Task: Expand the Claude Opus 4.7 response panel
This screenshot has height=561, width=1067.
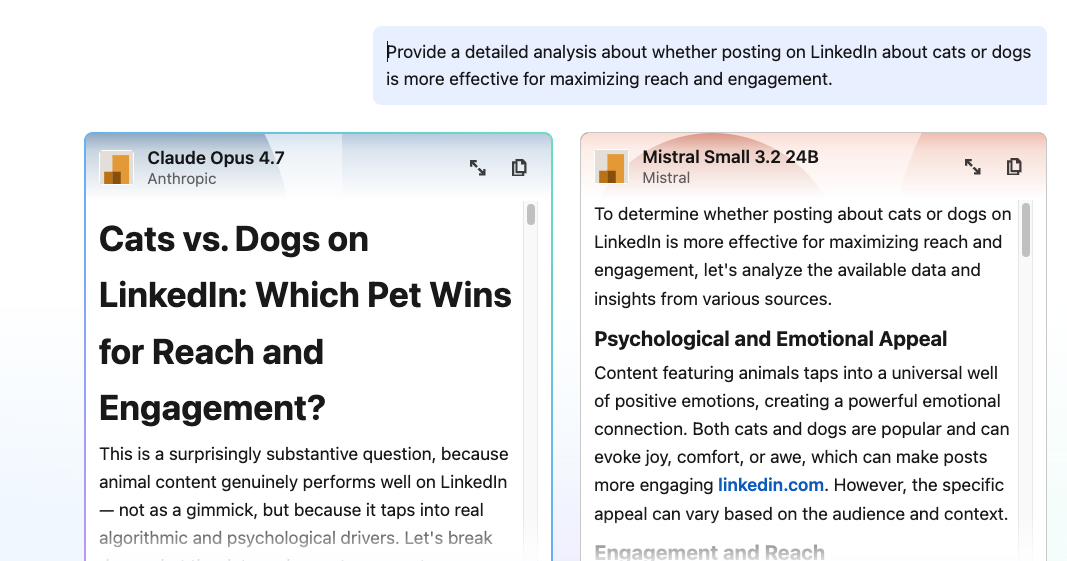Action: click(x=478, y=168)
